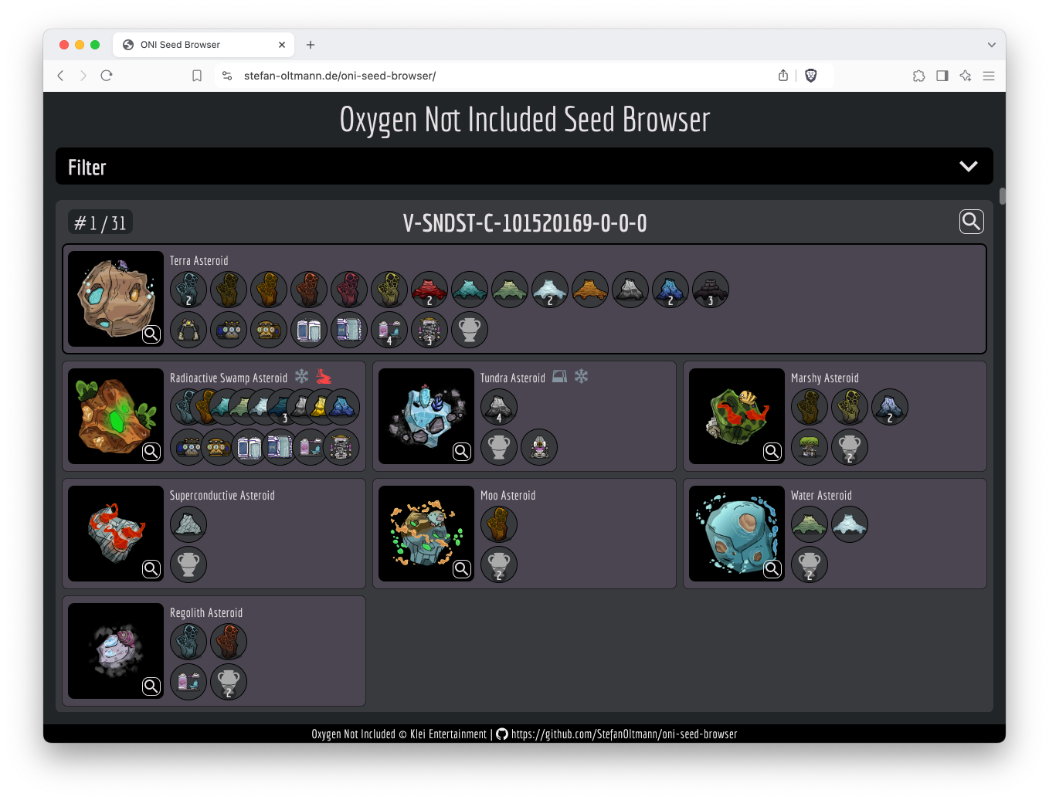This screenshot has width=1049, height=800.
Task: Open the GitHub repository link in footer
Action: tap(623, 734)
